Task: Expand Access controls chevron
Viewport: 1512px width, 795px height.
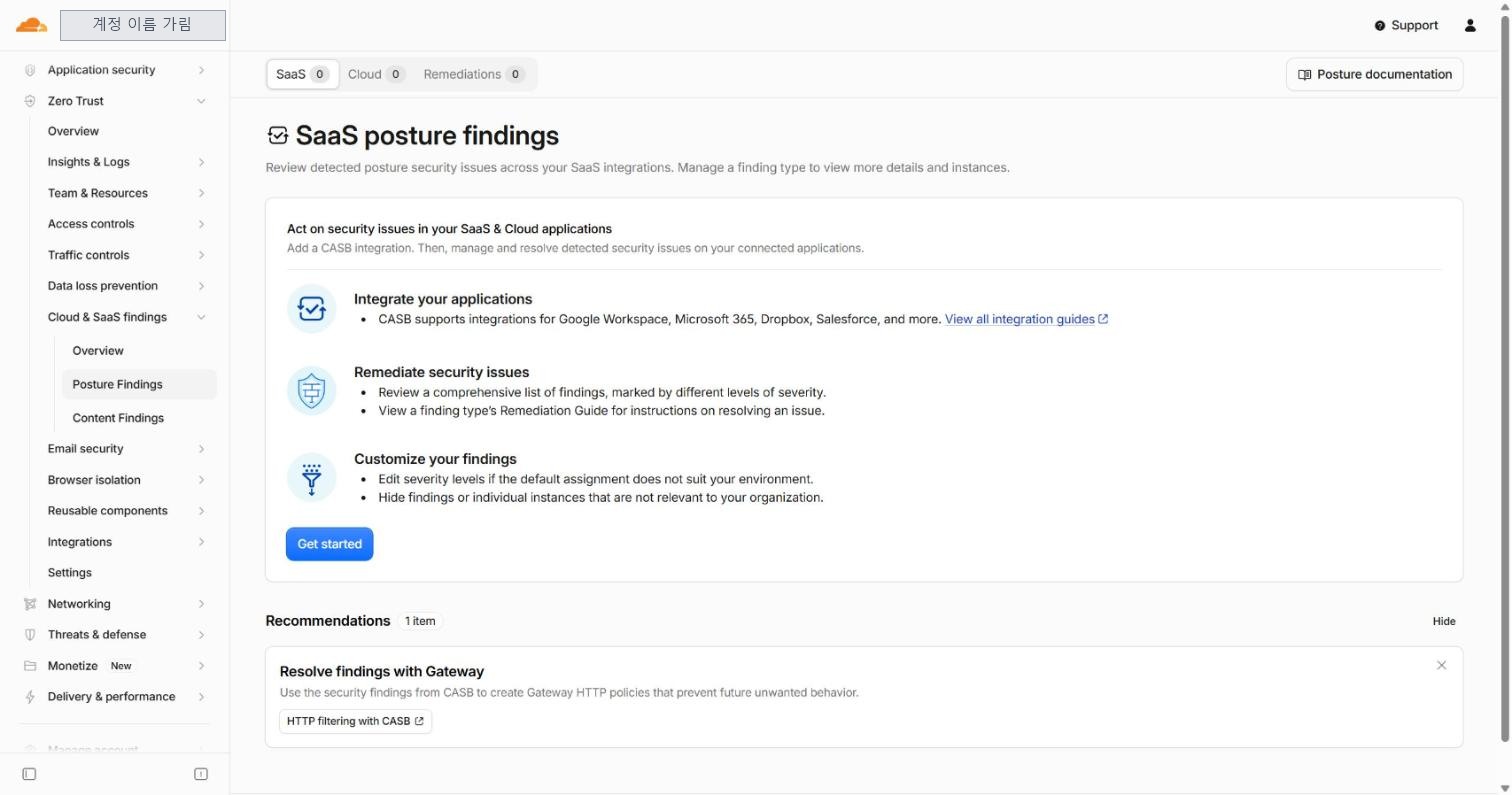Action: (201, 224)
